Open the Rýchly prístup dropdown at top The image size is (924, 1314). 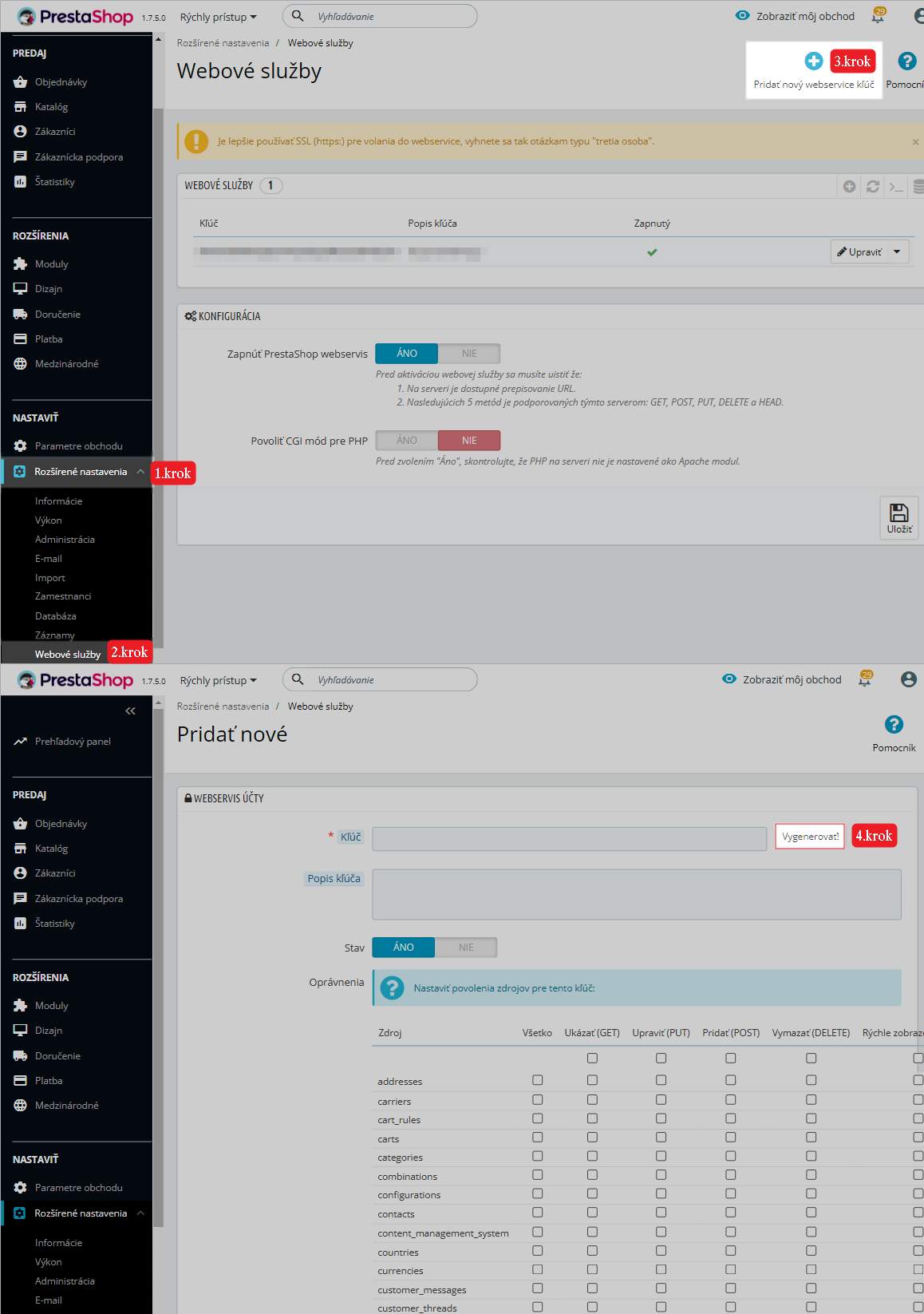tap(218, 17)
